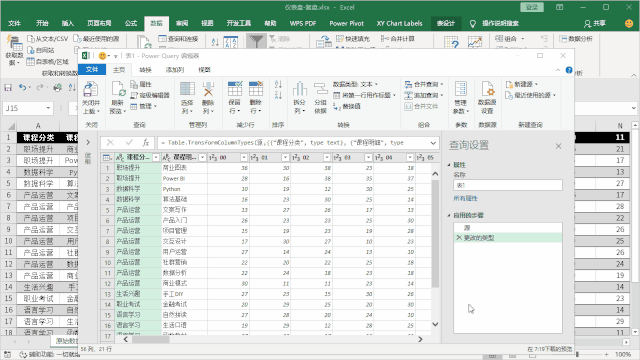Click Remove Columns (删除列) icon
The image size is (640, 360).
[x=208, y=90]
